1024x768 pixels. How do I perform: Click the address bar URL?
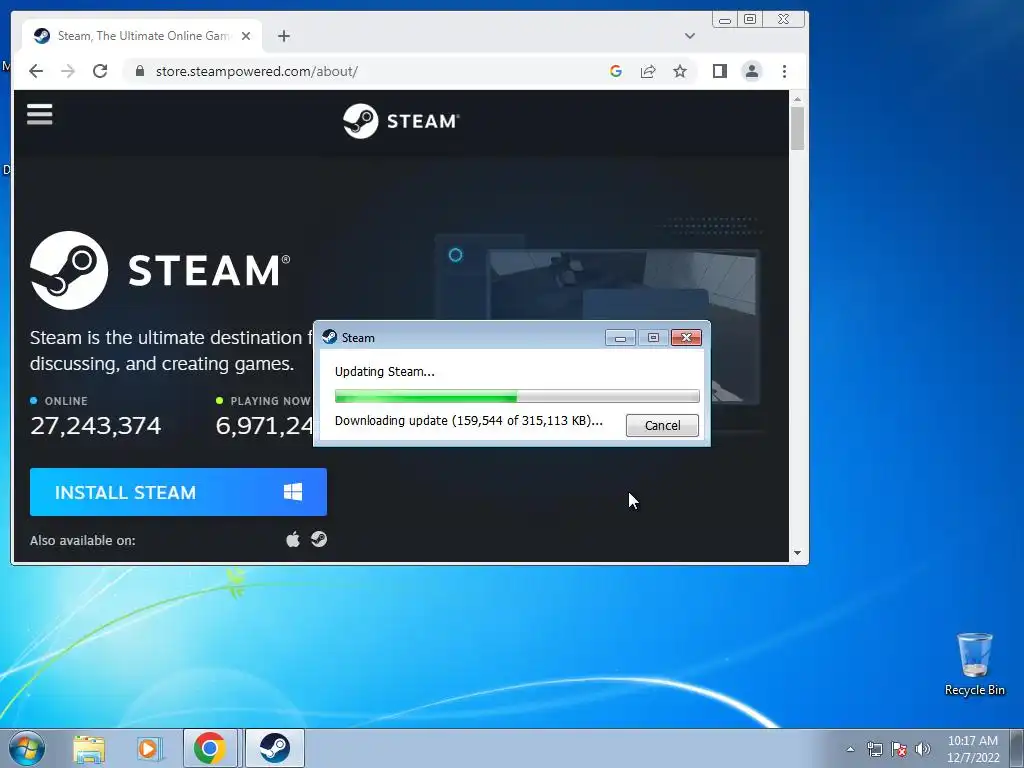(256, 71)
